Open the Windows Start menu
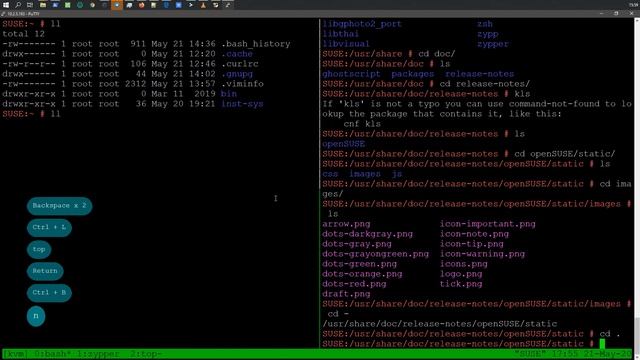Image resolution: width=640 pixels, height=360 pixels. point(6,5)
